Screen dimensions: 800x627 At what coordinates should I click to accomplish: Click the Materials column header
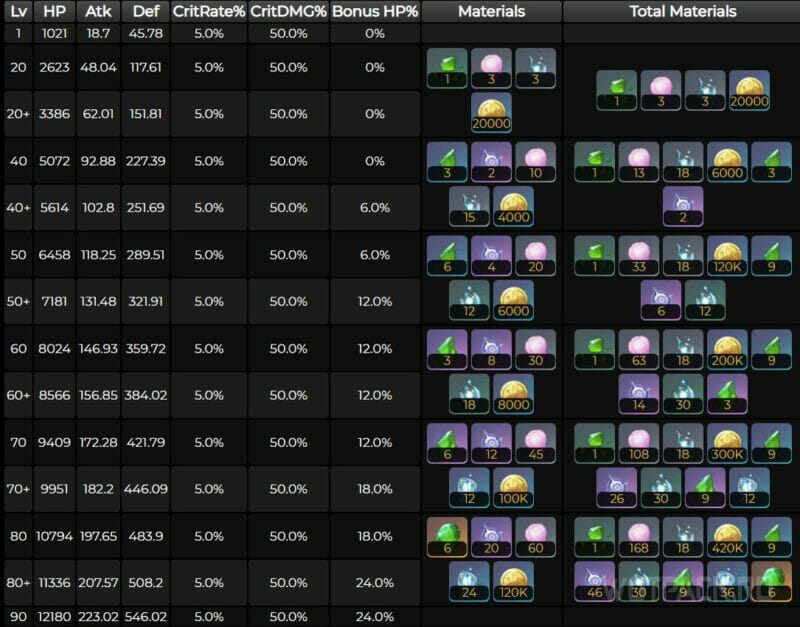(x=492, y=11)
